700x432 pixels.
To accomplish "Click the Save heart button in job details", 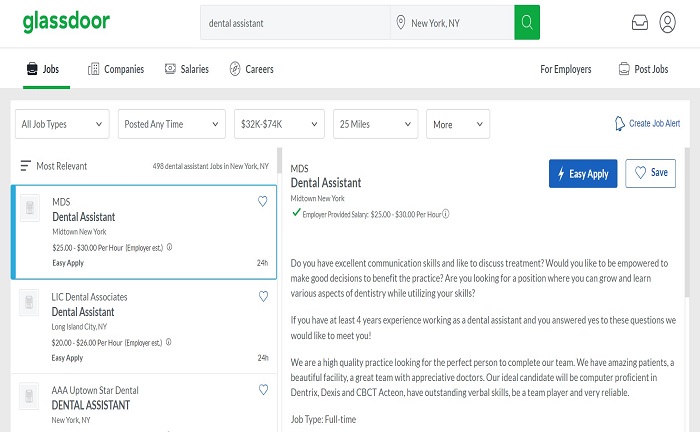I will (650, 173).
